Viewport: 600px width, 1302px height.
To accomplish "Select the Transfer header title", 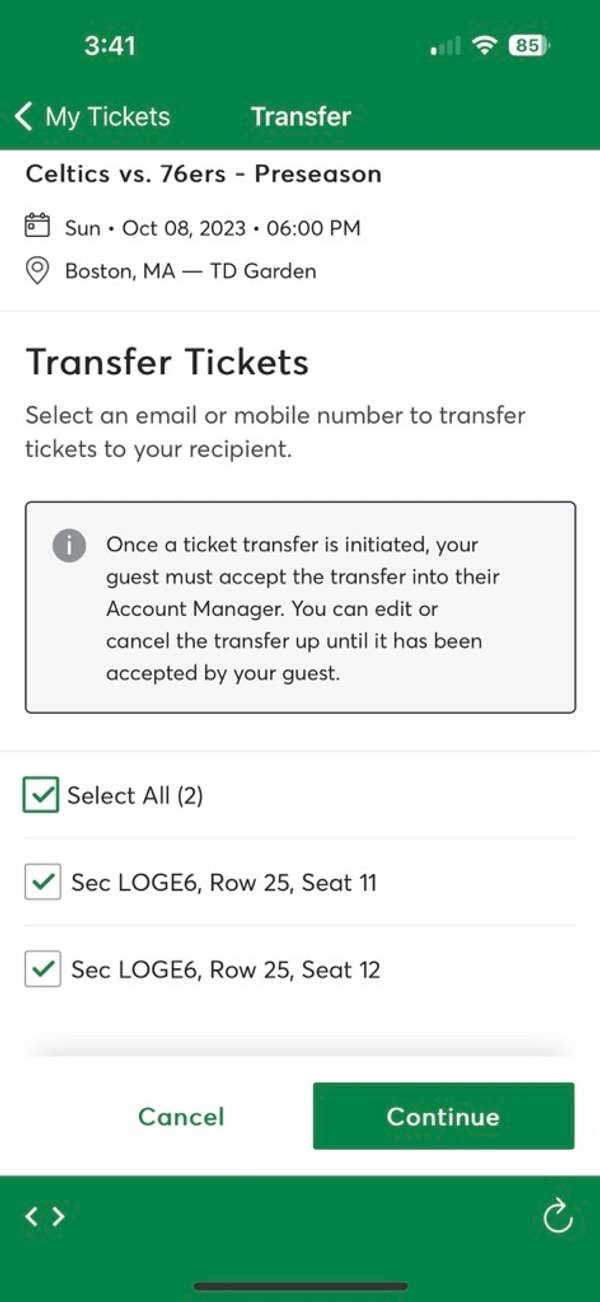I will click(301, 116).
